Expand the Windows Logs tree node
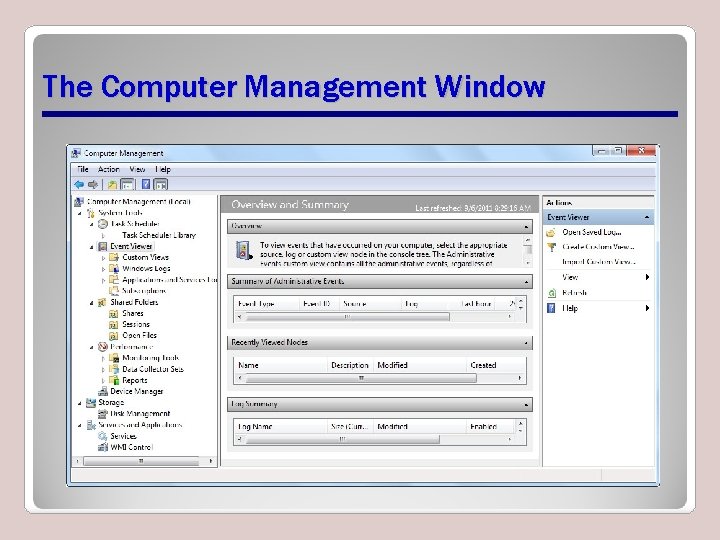Viewport: 720px width, 540px height. [103, 269]
